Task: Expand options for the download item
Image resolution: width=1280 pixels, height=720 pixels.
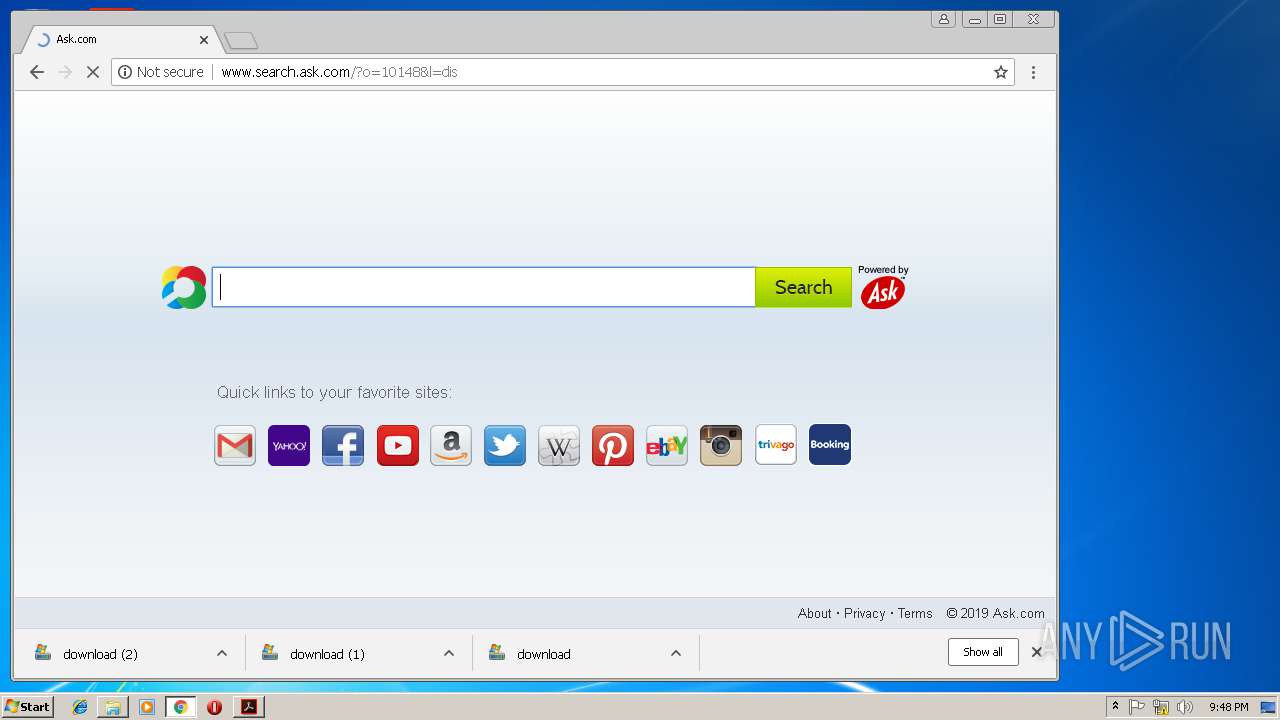Action: click(x=676, y=654)
